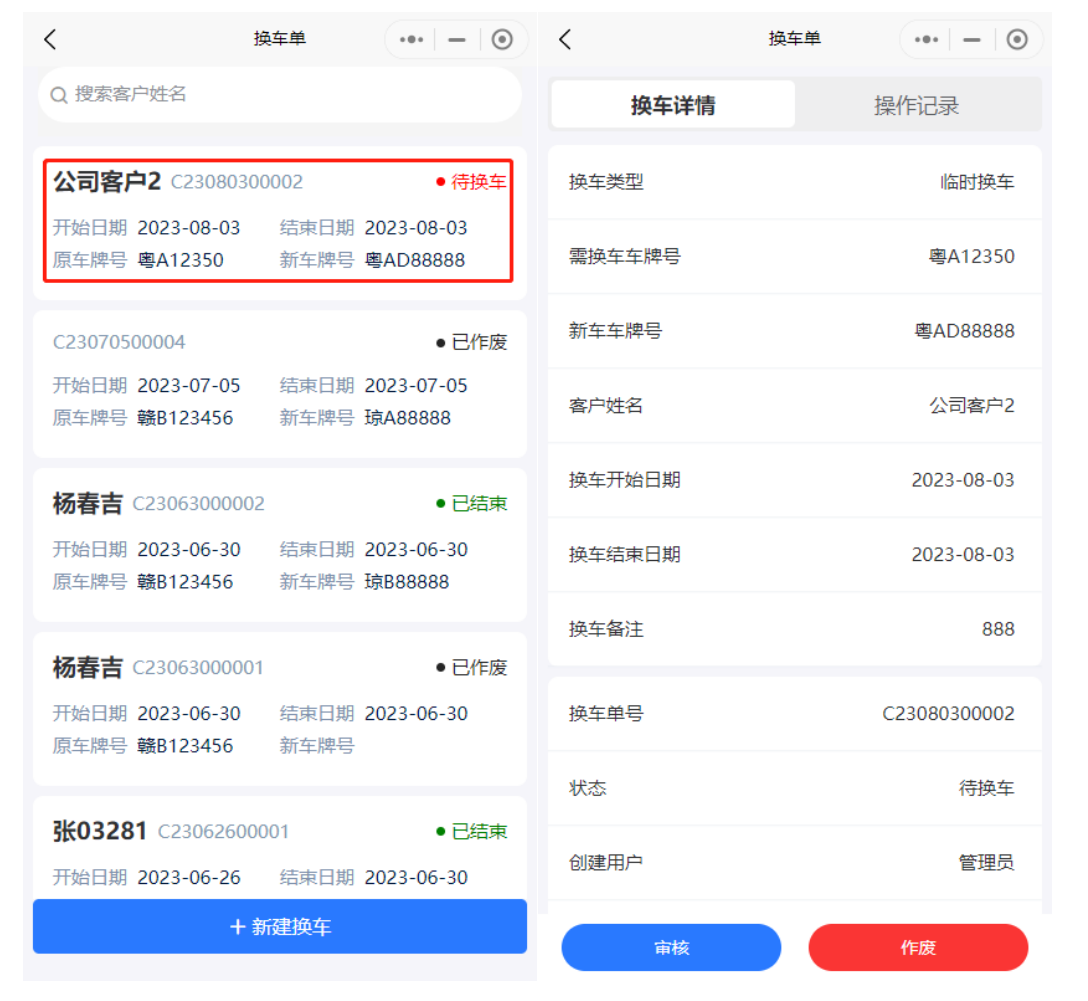Minimize the left mini program panel
Image resolution: width=1088 pixels, height=1001 pixels.
(457, 40)
